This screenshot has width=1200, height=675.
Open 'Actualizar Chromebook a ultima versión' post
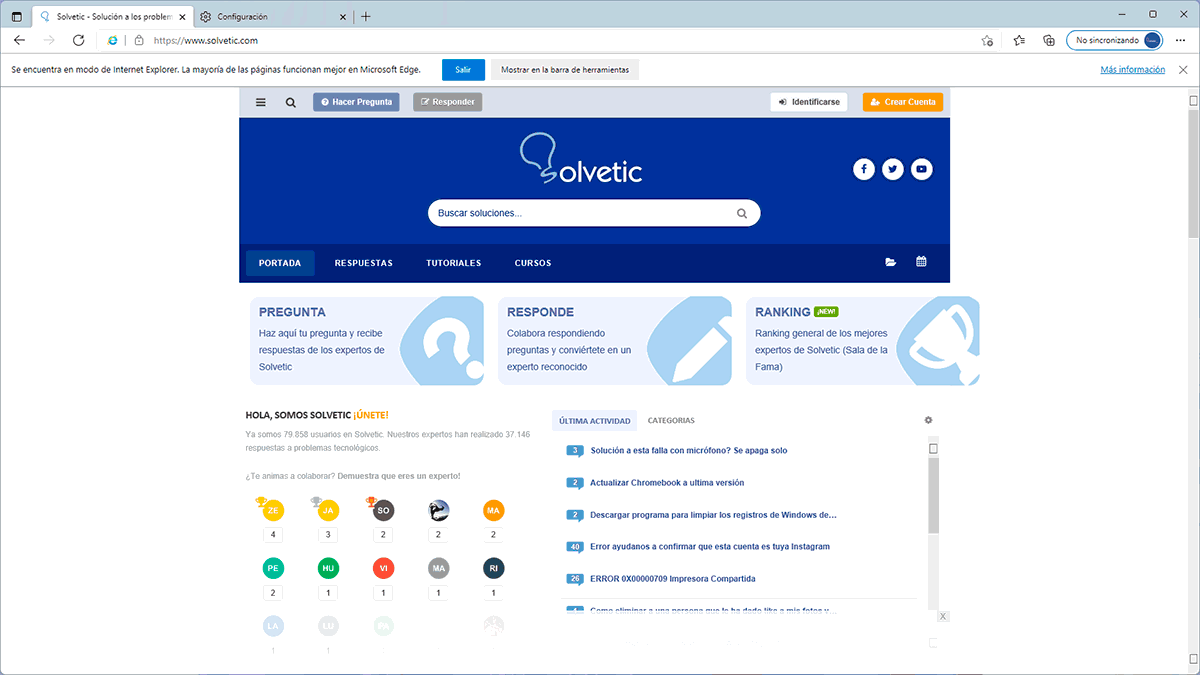[x=667, y=483]
